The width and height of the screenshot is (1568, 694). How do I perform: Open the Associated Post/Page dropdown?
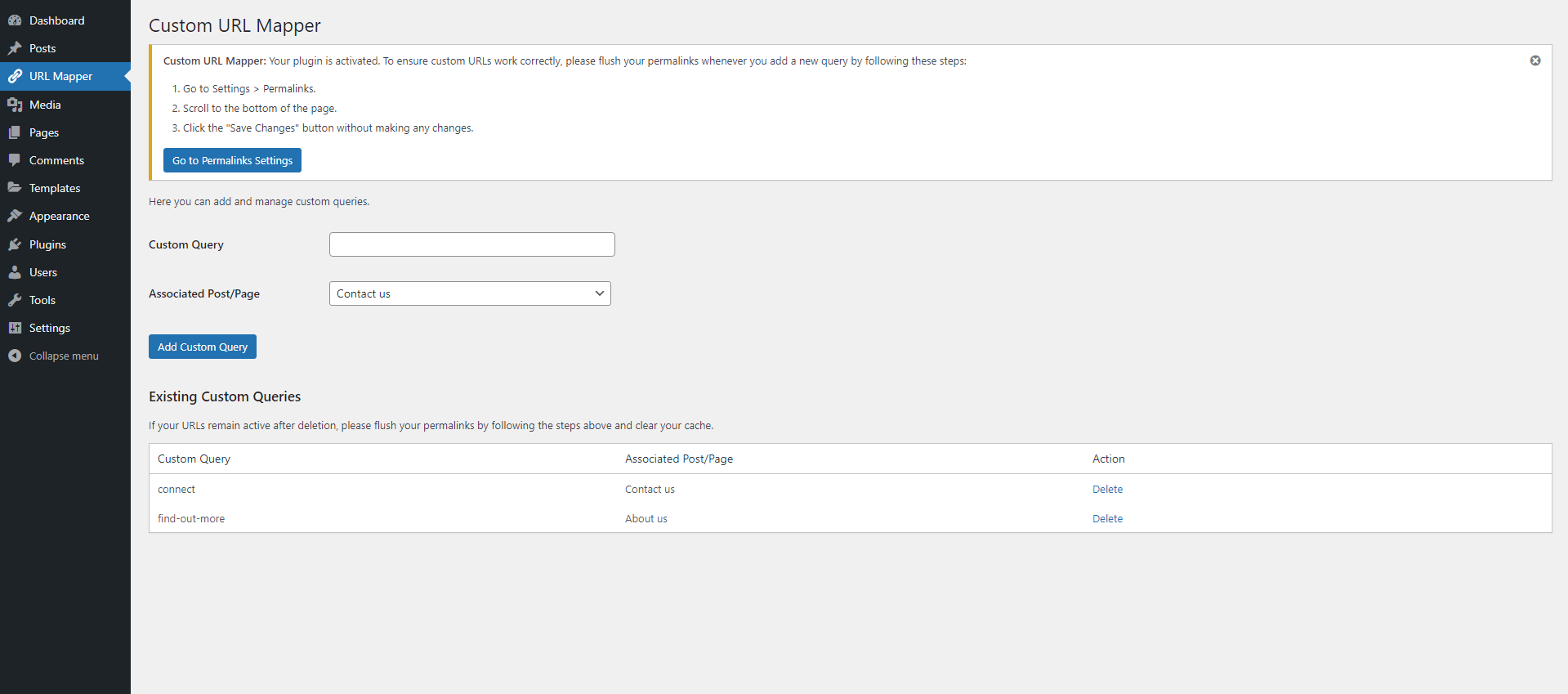click(470, 293)
